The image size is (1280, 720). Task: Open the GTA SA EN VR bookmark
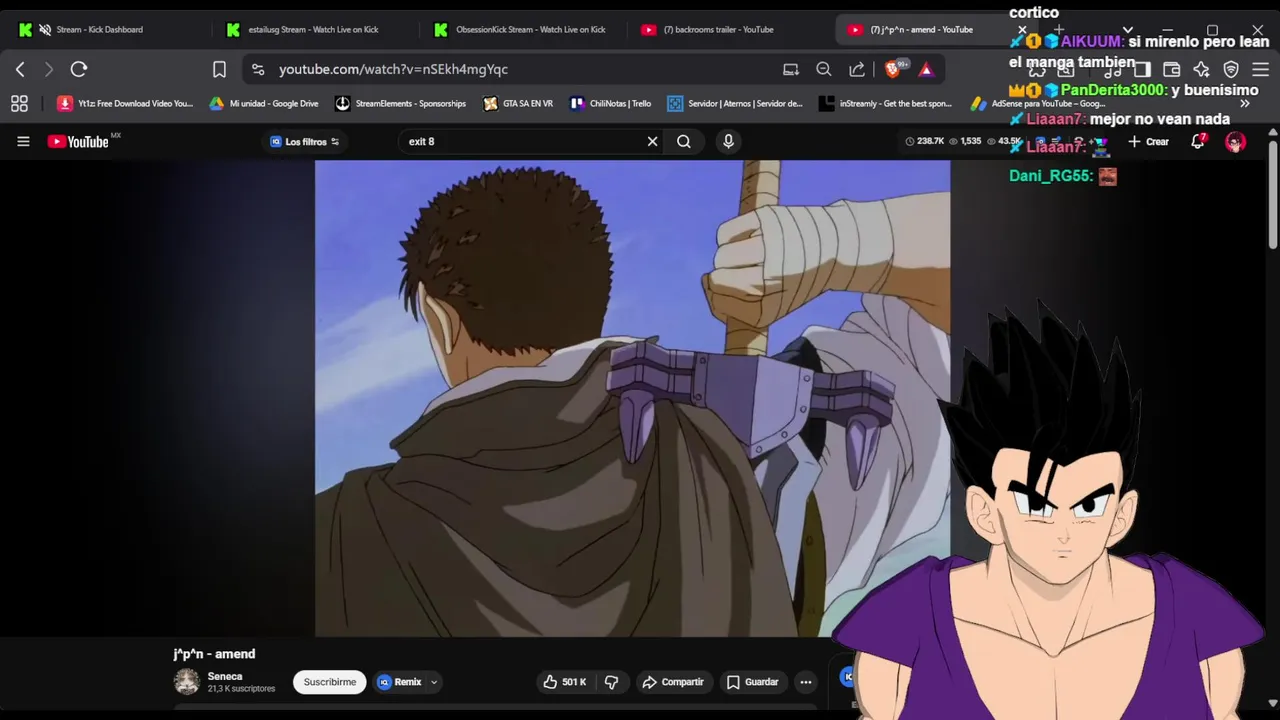[518, 103]
